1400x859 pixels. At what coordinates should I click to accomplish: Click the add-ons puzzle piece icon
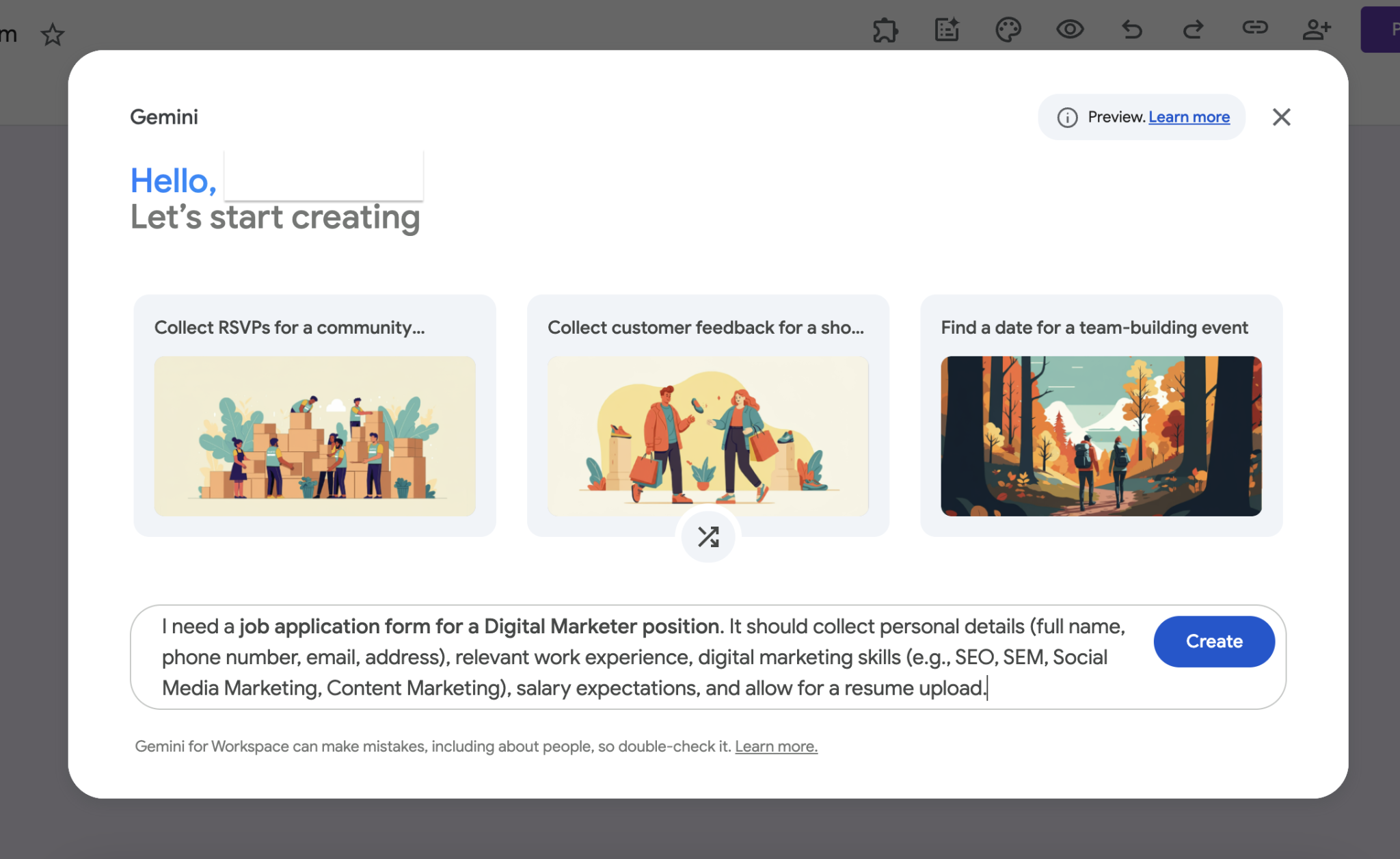click(x=885, y=30)
